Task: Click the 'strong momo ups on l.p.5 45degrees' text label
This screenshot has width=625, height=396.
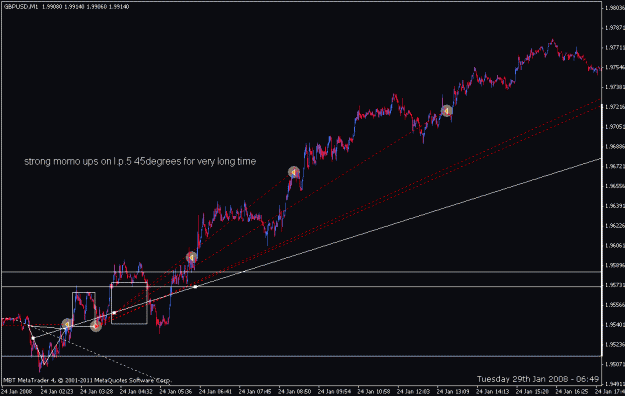Action: click(140, 162)
